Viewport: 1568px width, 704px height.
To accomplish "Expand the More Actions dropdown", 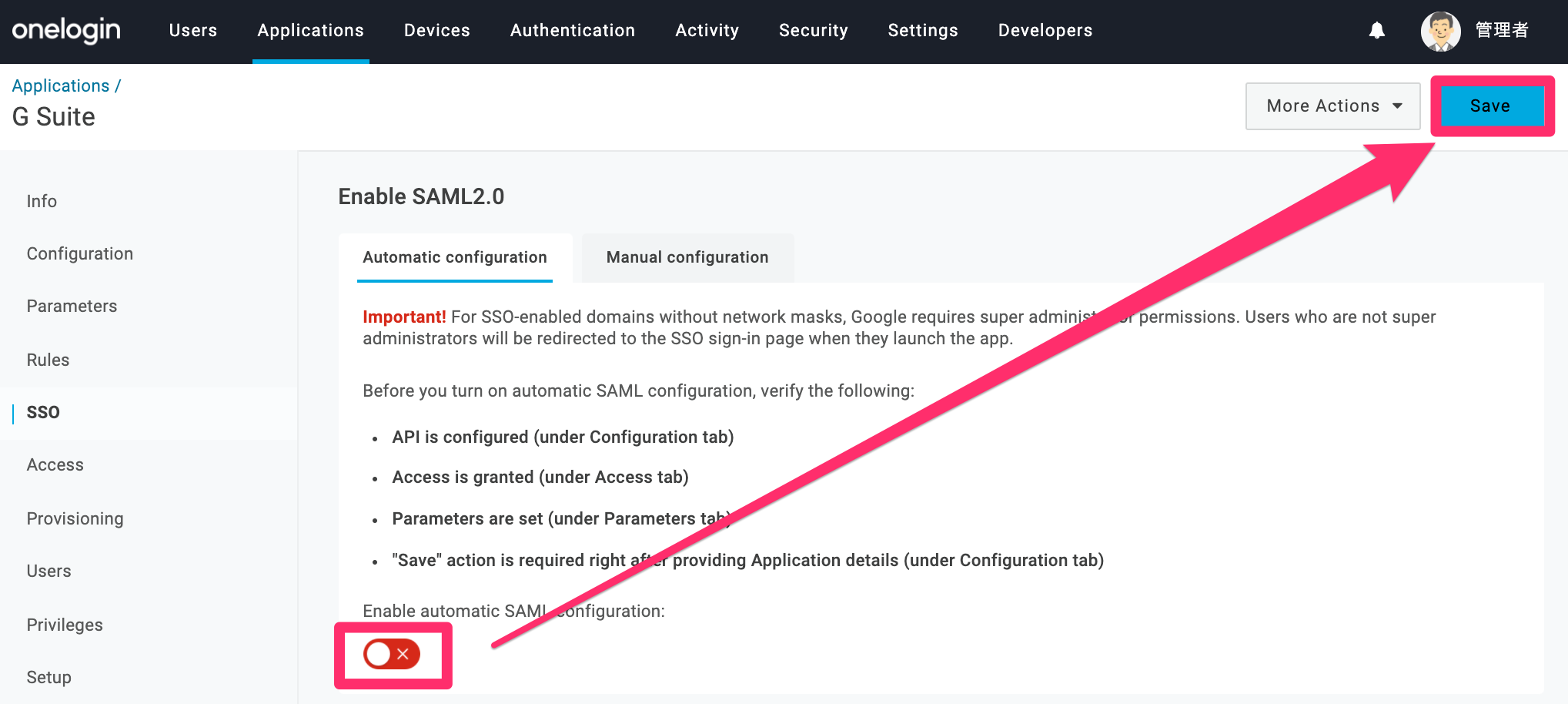I will [x=1333, y=106].
